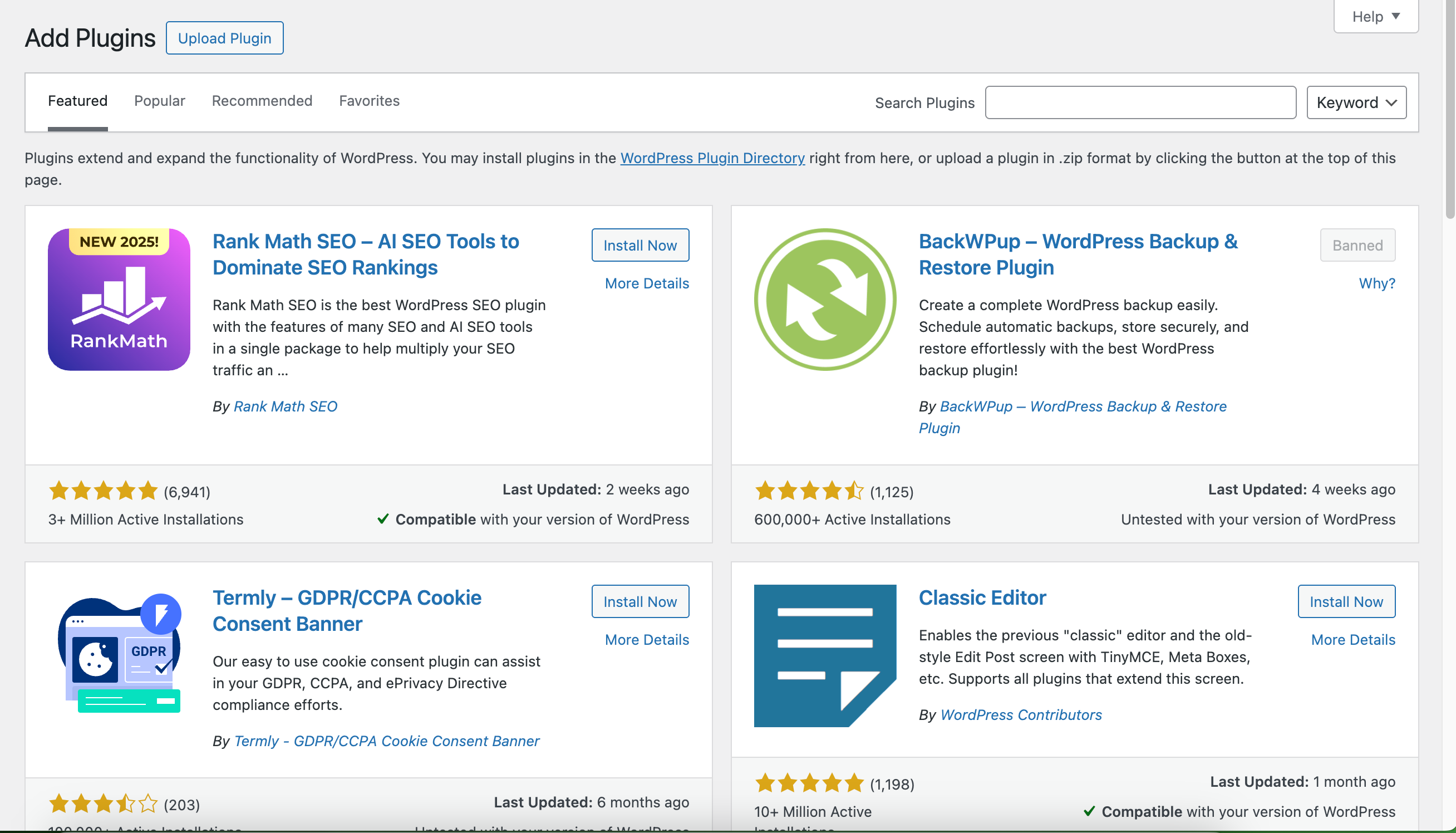Click Rank Math five-star rating
The image size is (1456, 833).
tap(103, 491)
